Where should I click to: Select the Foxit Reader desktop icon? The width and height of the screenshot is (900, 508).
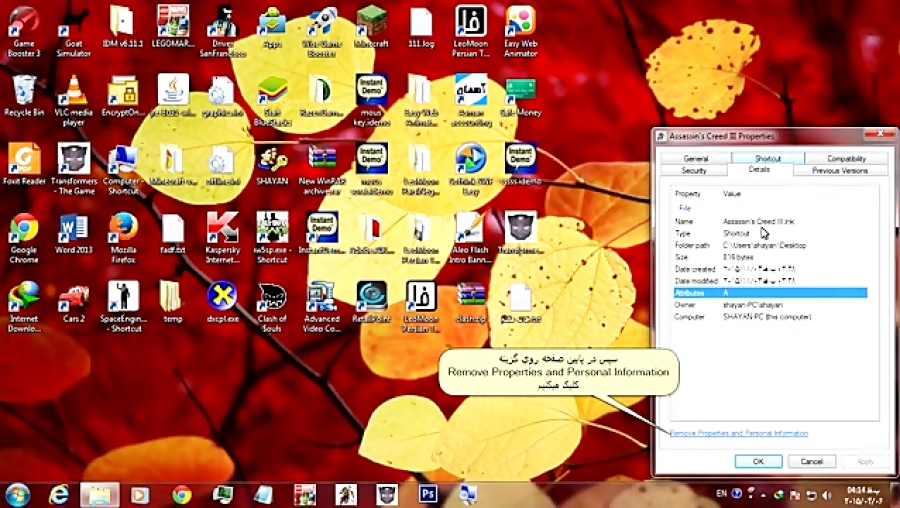click(24, 165)
